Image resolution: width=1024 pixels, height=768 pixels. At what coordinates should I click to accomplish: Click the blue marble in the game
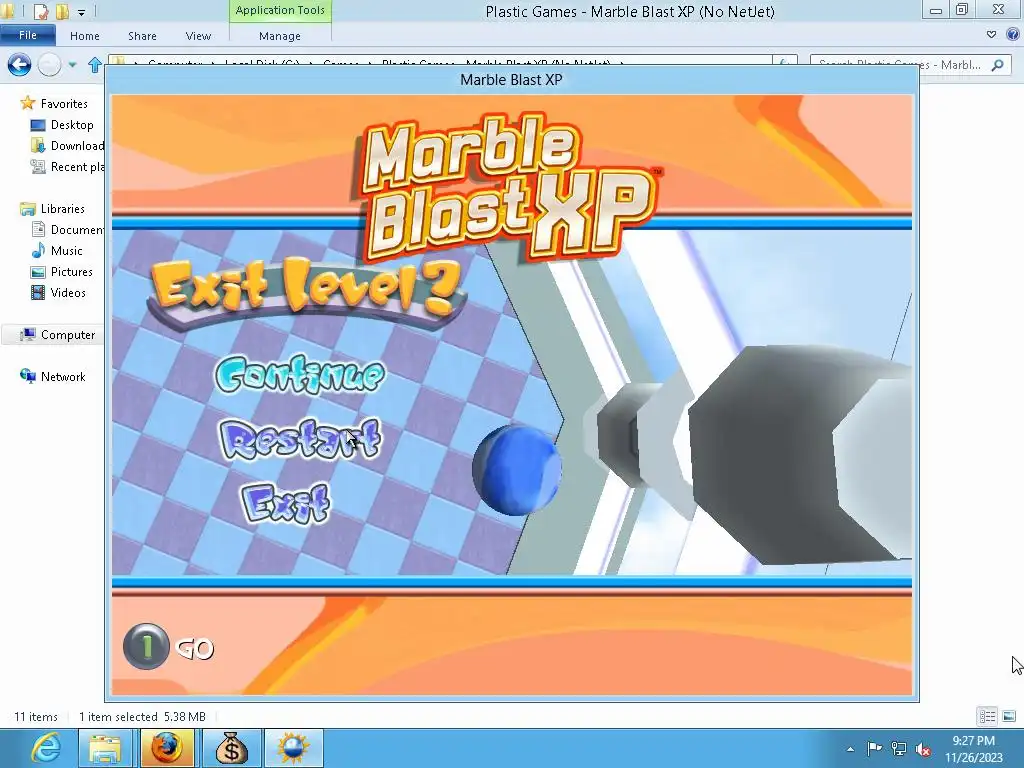(x=517, y=469)
